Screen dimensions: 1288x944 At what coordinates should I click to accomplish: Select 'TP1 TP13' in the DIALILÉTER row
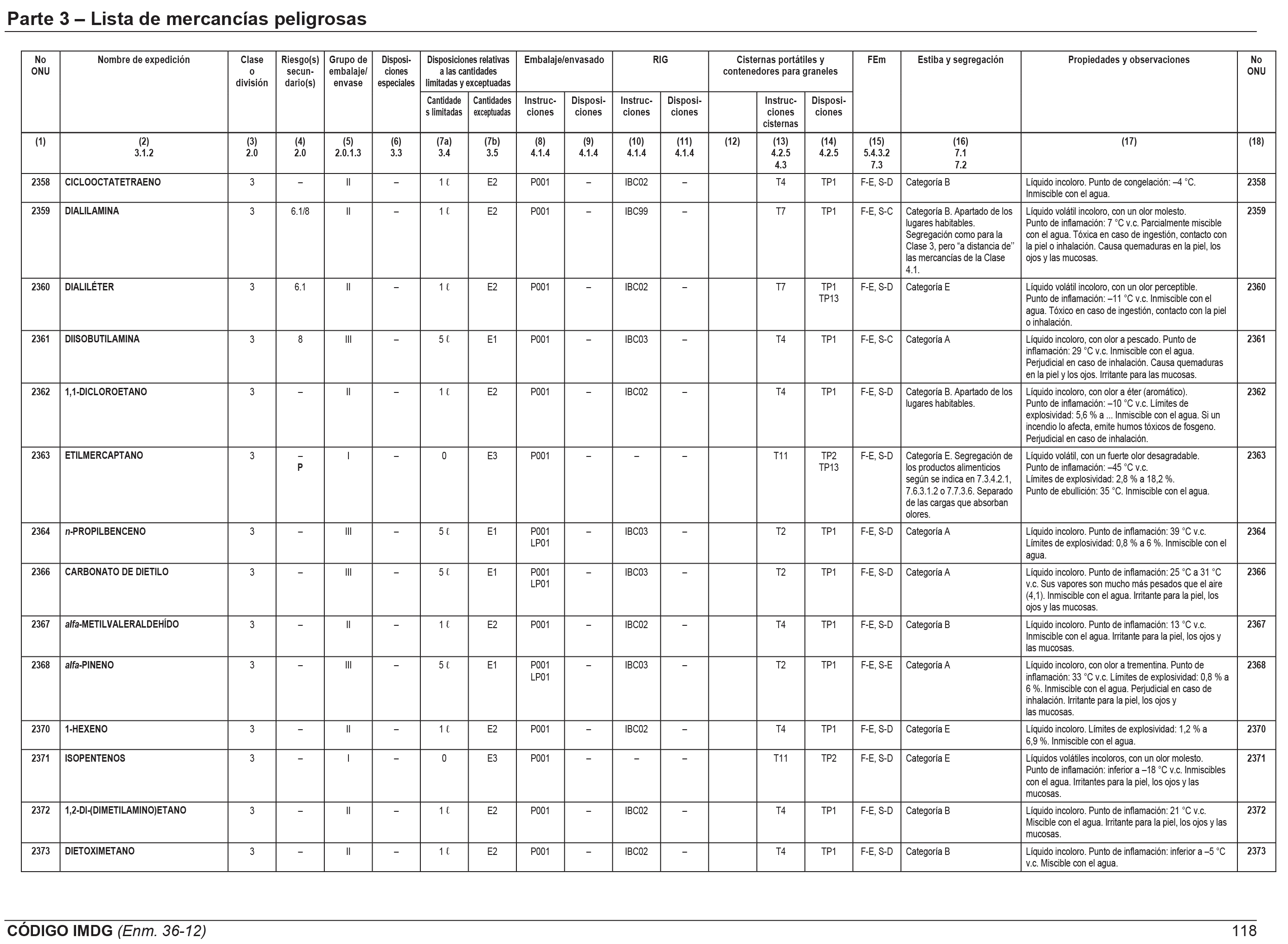pos(828,293)
